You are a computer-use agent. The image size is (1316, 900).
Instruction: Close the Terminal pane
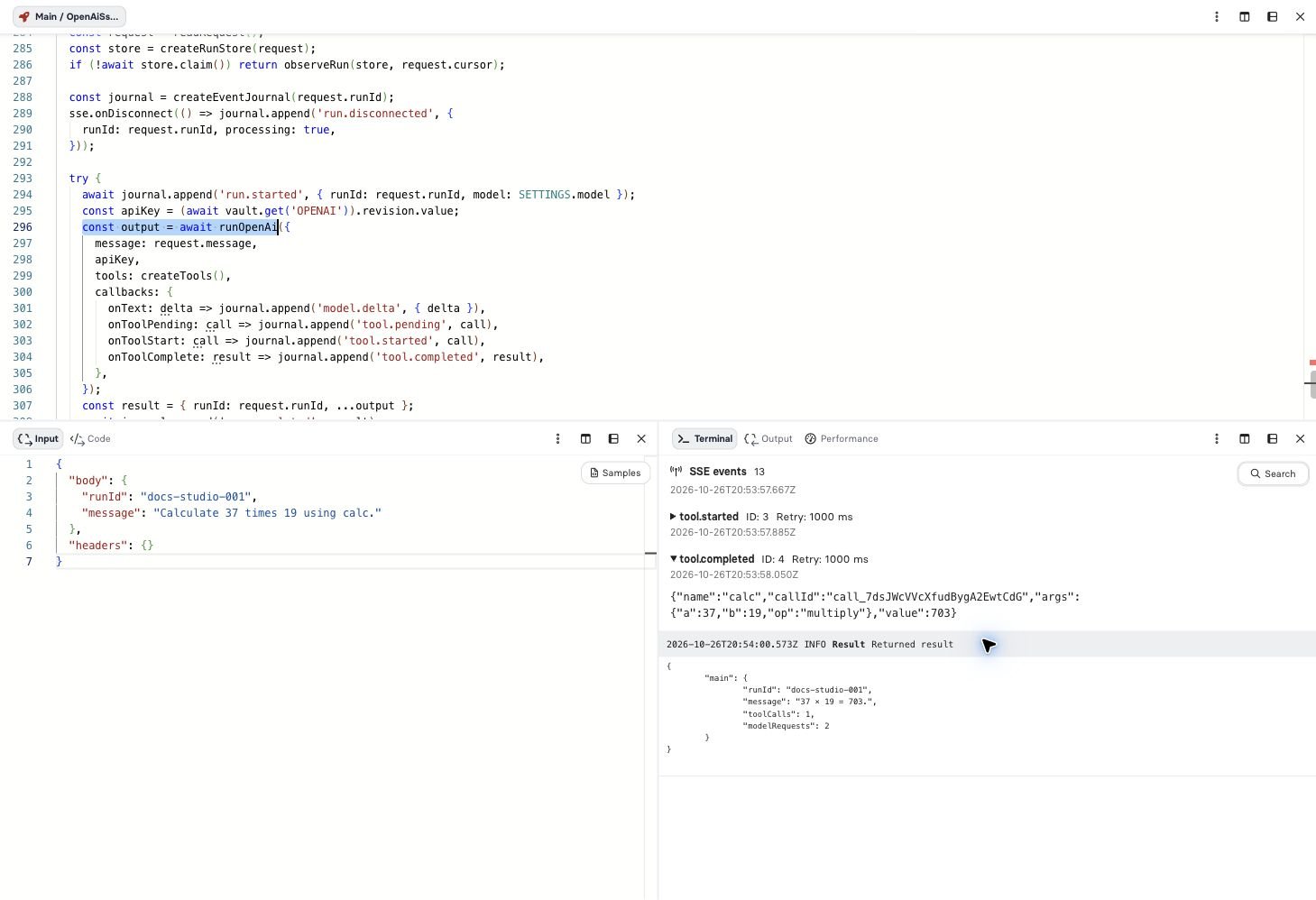[1300, 438]
